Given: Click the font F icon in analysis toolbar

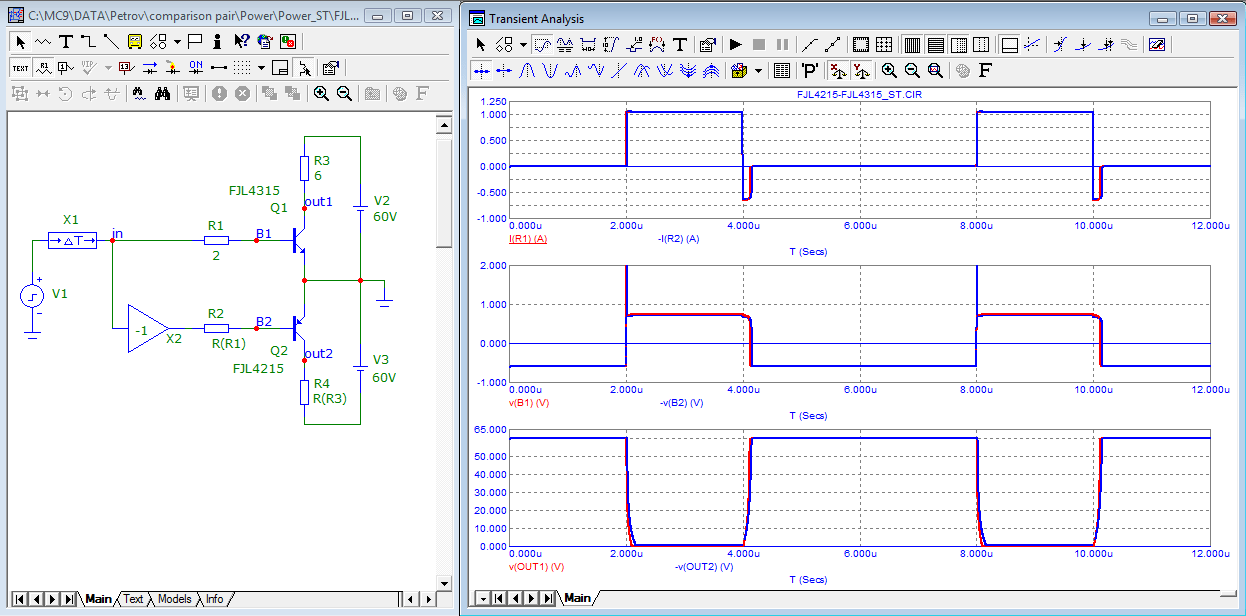Looking at the screenshot, I should 984,71.
